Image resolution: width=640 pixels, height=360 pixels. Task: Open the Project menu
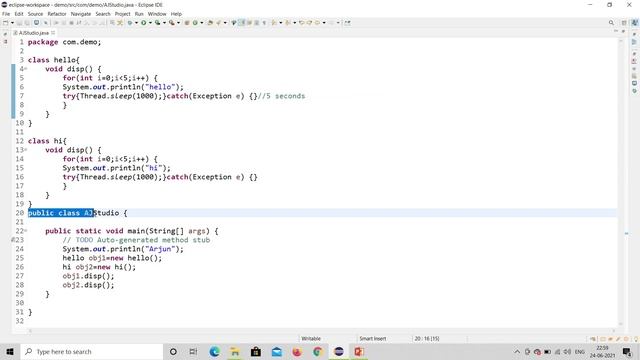coord(122,14)
